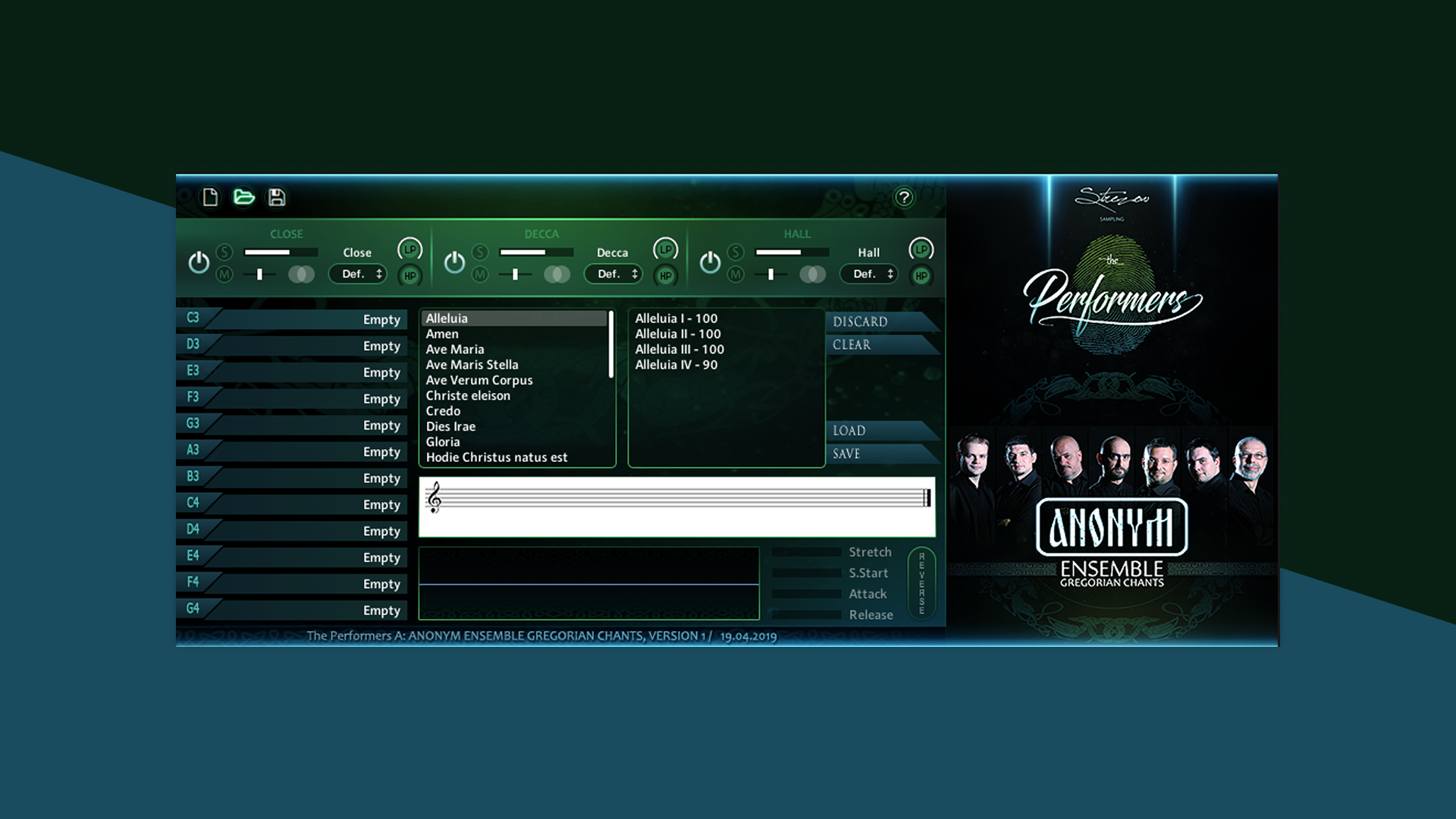Open the Hall mic Def. dropdown
The width and height of the screenshot is (1456, 819).
(868, 273)
